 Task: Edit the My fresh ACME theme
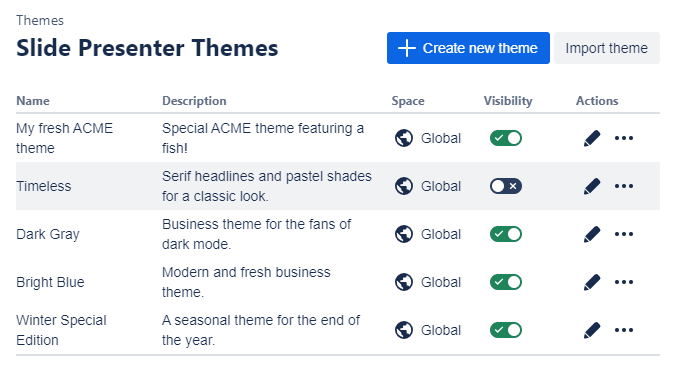592,138
